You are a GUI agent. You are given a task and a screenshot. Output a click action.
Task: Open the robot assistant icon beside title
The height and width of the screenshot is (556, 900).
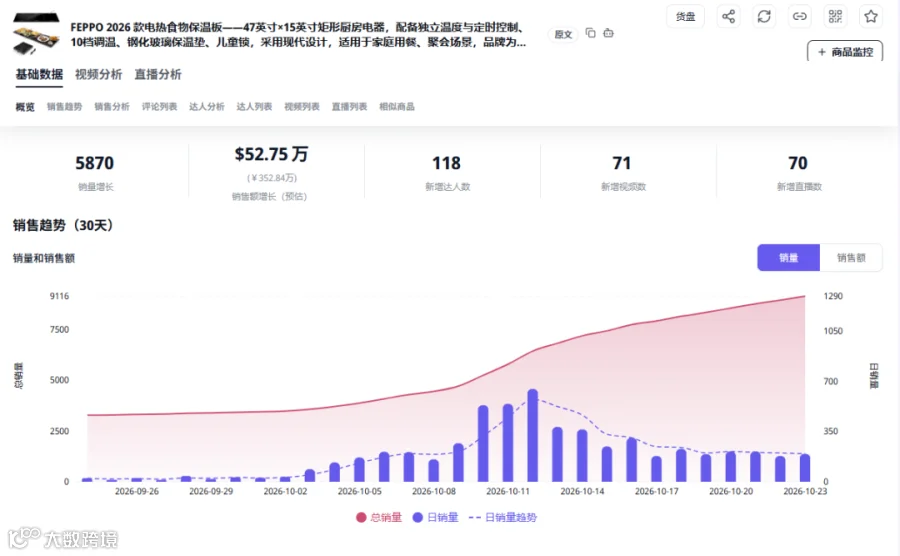(608, 33)
